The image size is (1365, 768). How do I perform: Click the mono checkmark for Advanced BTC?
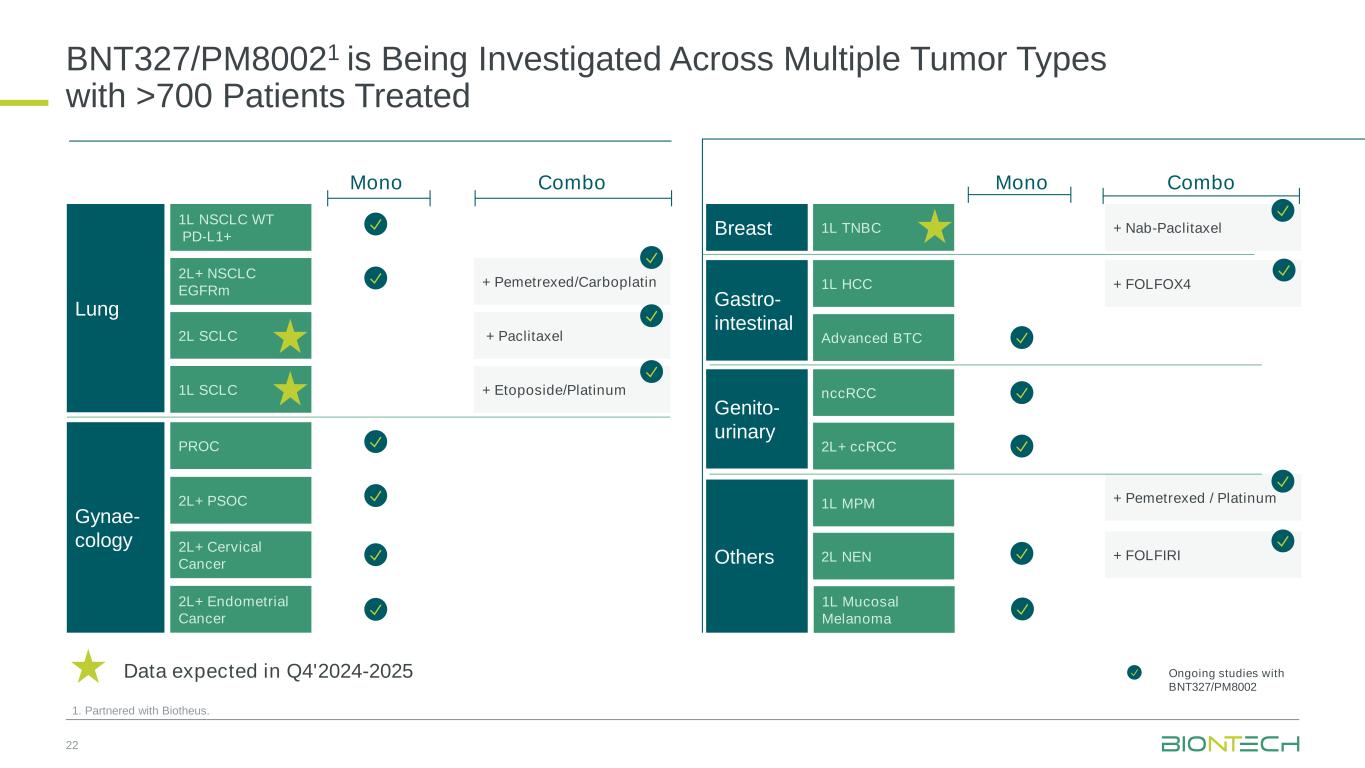[1022, 338]
